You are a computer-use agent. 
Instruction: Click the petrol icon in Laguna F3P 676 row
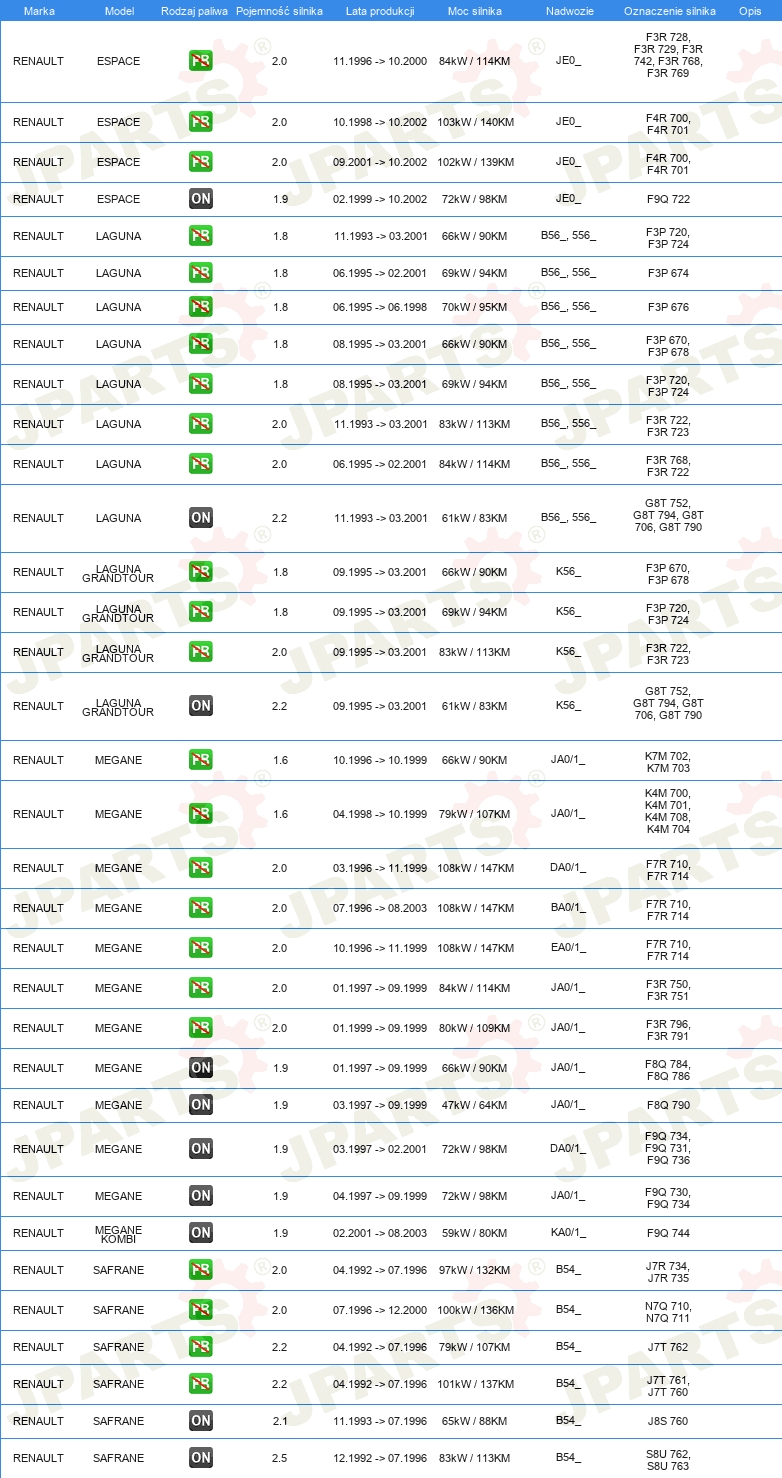pyautogui.click(x=201, y=307)
